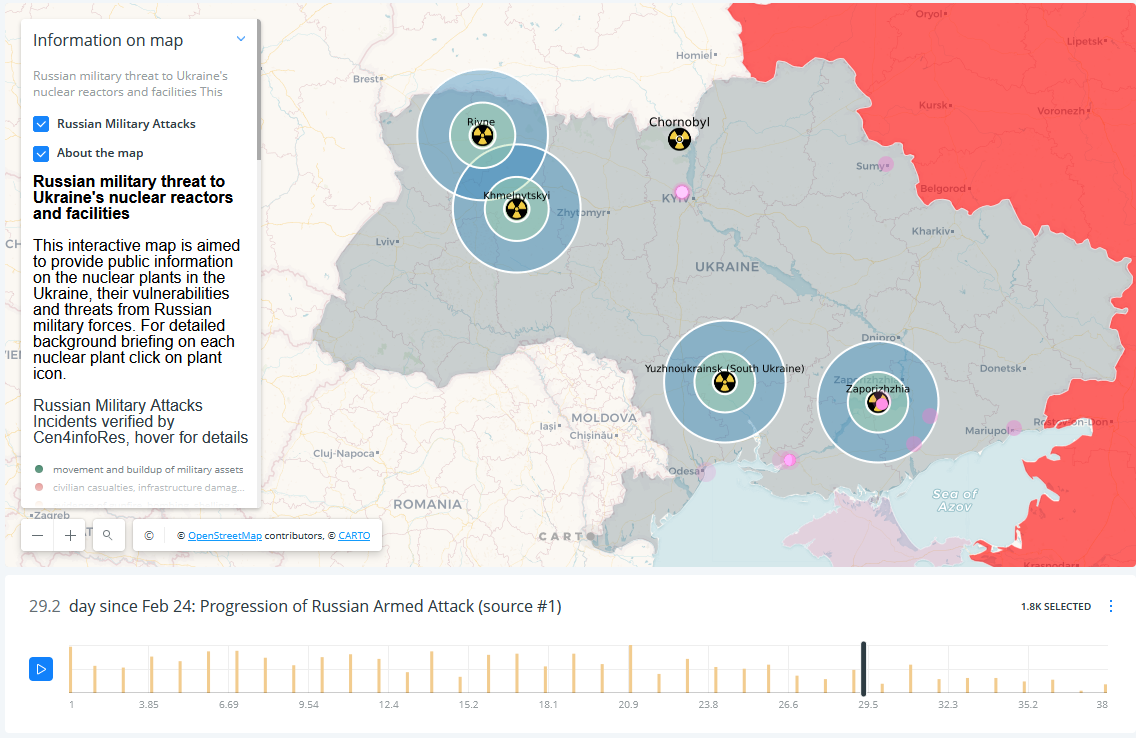Zoom out the map with minus button
1136x738 pixels.
click(38, 536)
